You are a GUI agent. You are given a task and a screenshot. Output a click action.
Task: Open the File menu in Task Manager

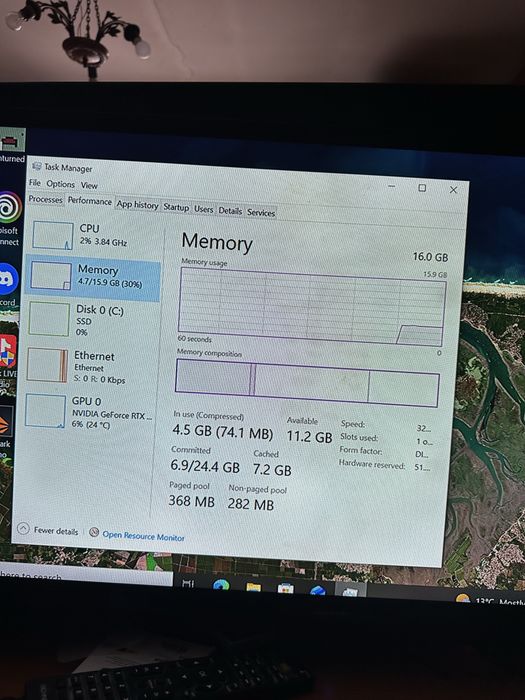coord(35,183)
